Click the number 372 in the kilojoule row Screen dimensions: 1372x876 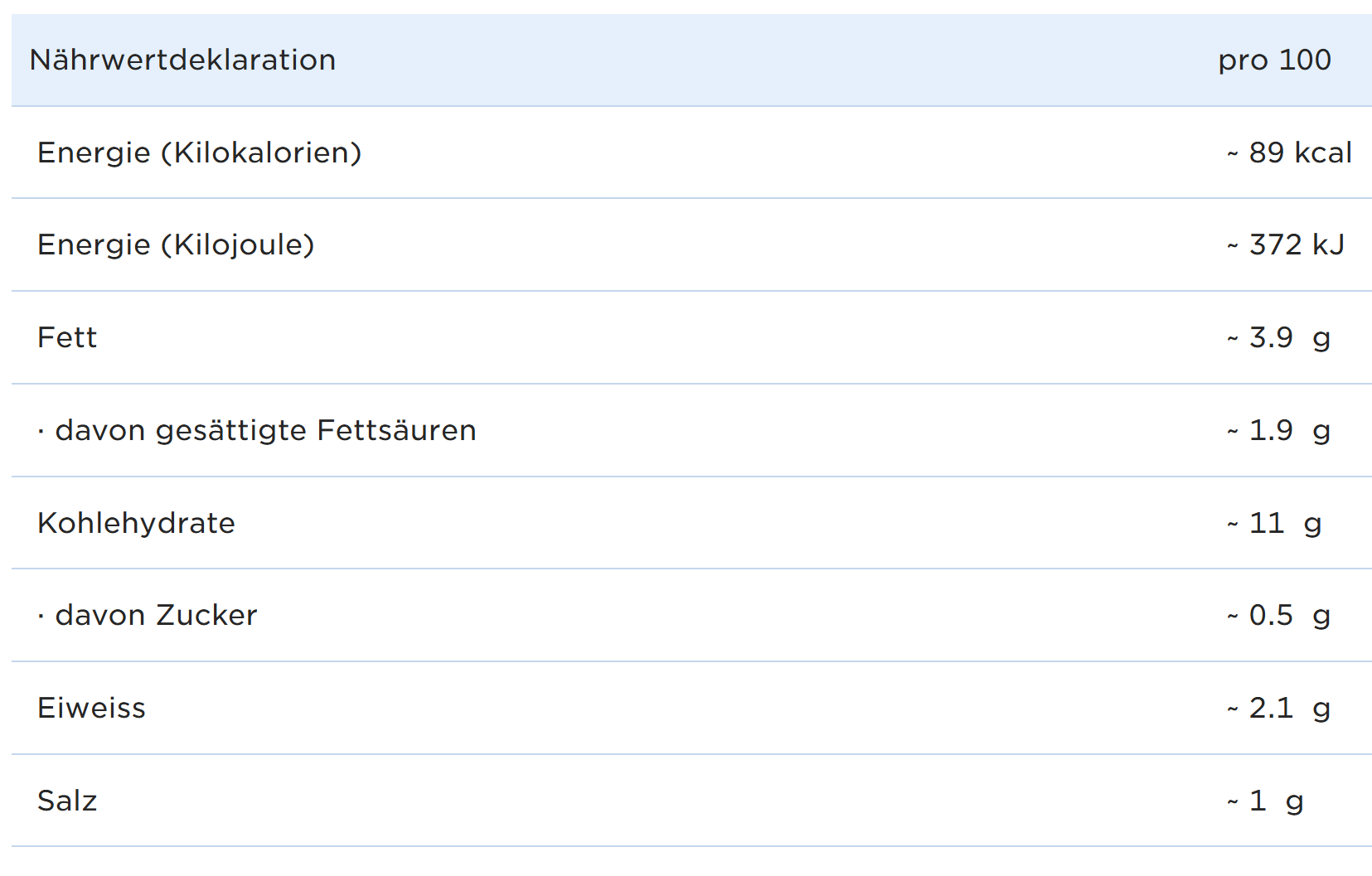click(1276, 245)
